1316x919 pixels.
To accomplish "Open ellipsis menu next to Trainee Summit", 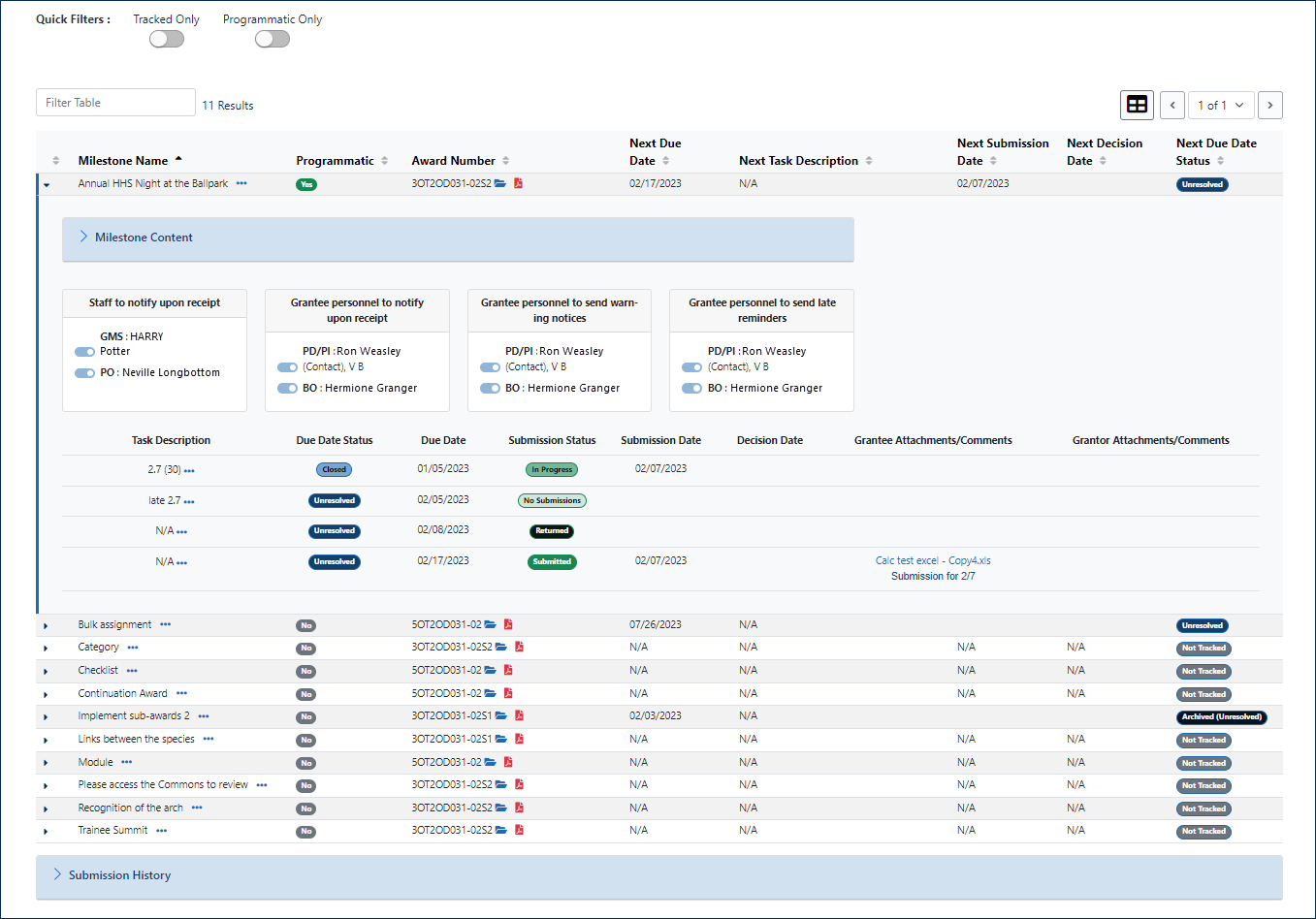I will [x=161, y=831].
